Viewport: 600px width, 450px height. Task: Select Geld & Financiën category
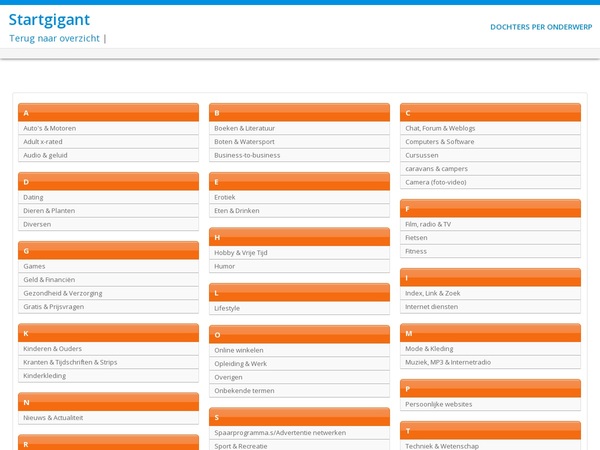tap(108, 280)
